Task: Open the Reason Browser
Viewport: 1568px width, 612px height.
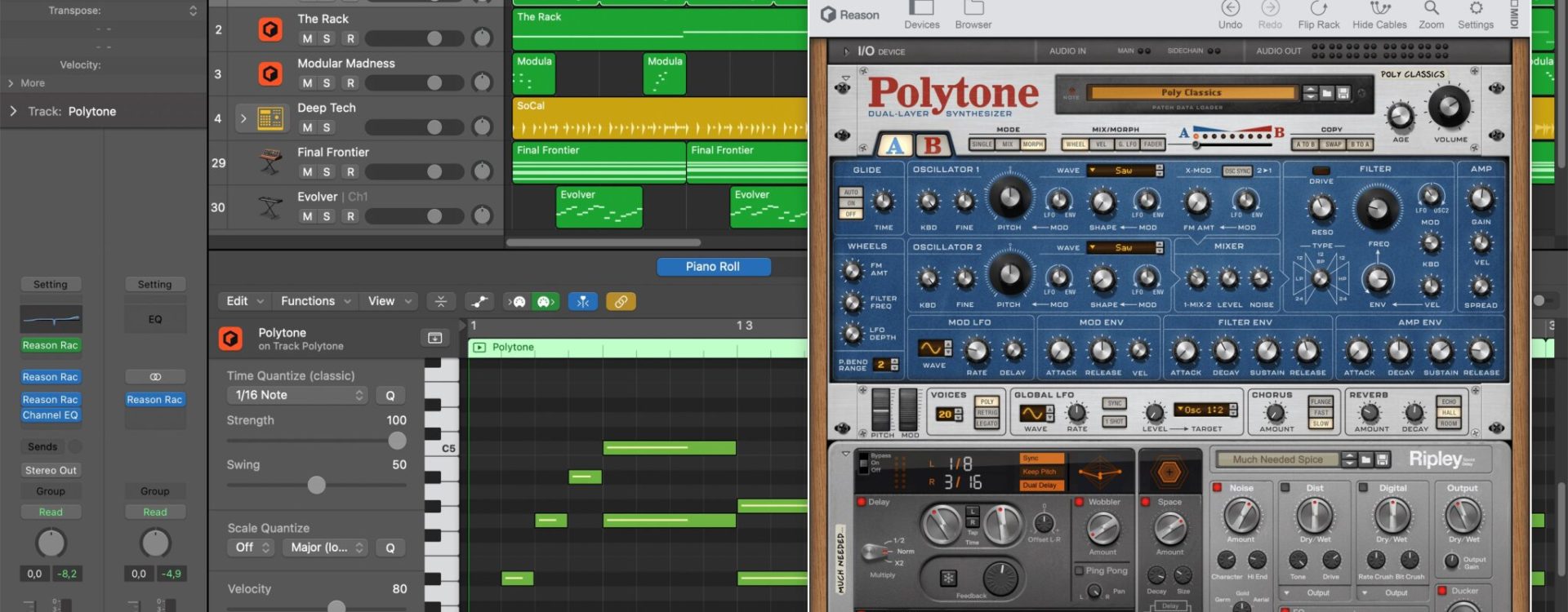Action: click(973, 16)
